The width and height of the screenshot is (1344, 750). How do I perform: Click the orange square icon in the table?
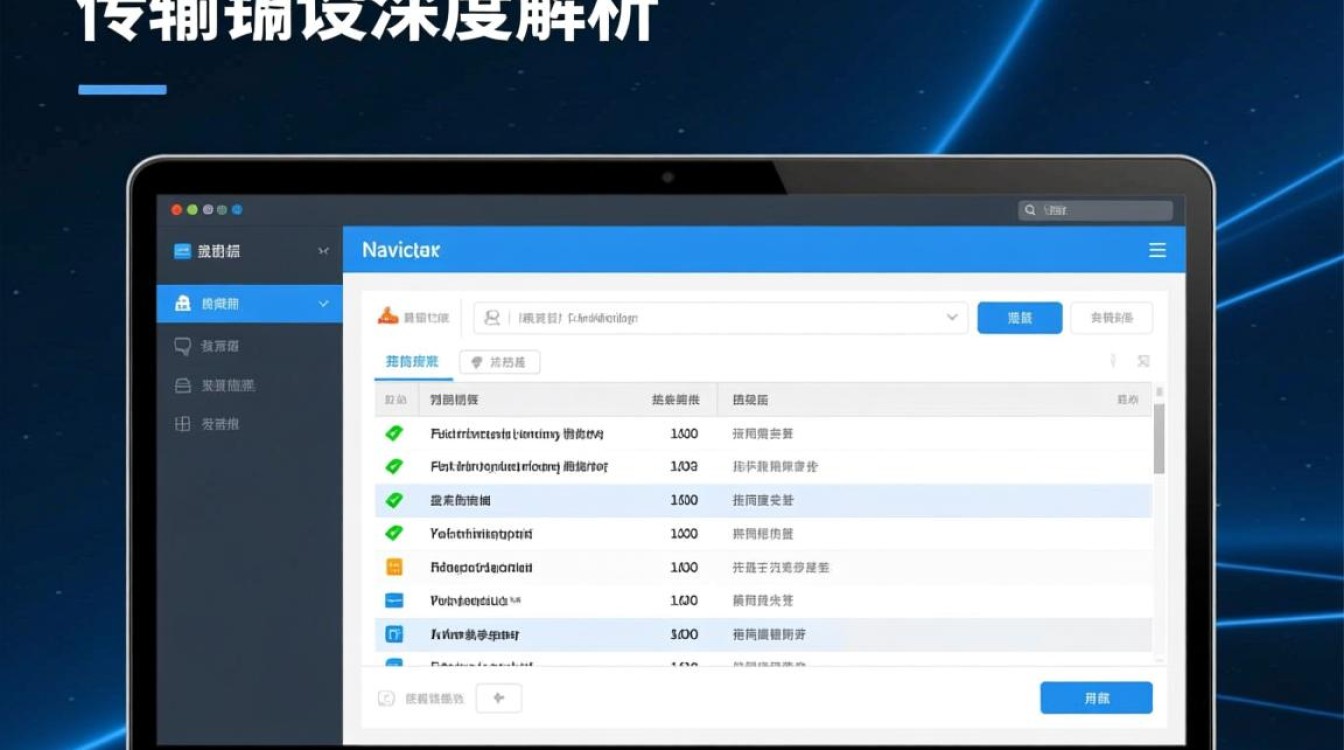(394, 567)
